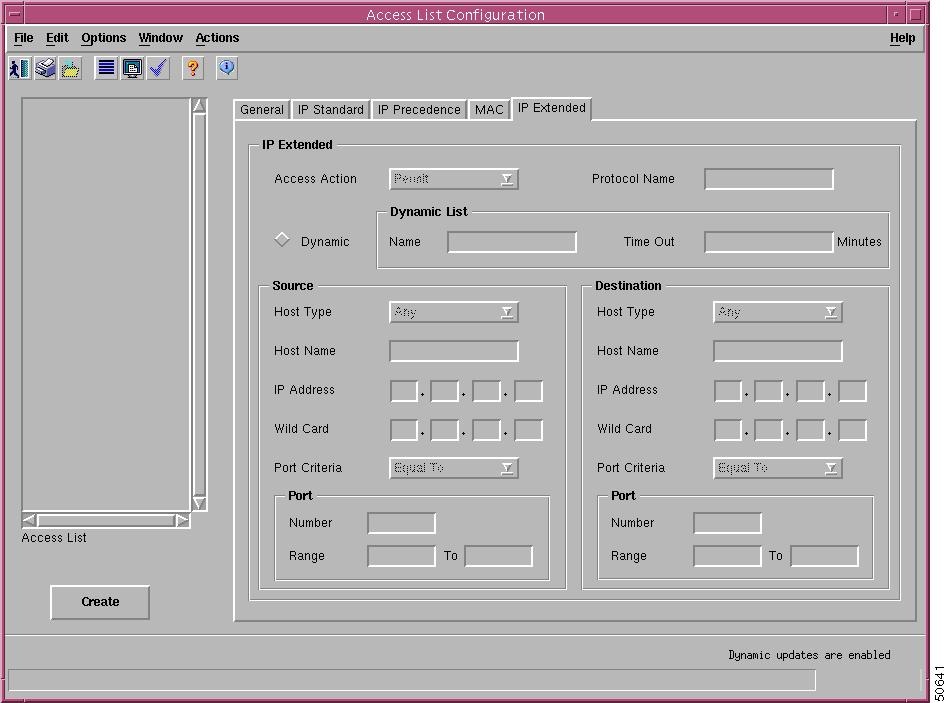This screenshot has height=703, width=946.
Task: Click the Create button
Action: [100, 602]
